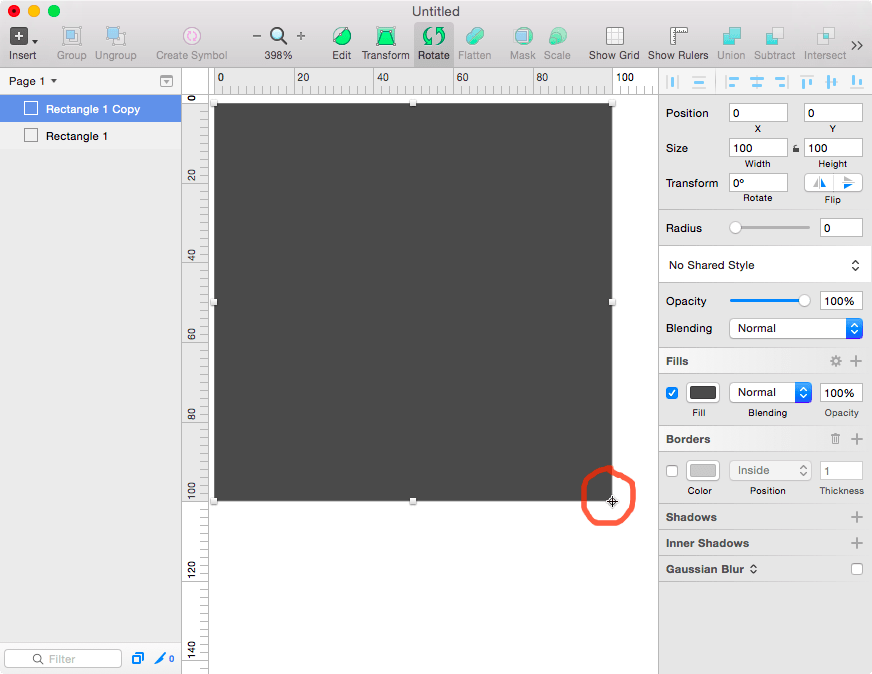This screenshot has width=872, height=674.
Task: Zoom in with the plus button
Action: pyautogui.click(x=301, y=36)
